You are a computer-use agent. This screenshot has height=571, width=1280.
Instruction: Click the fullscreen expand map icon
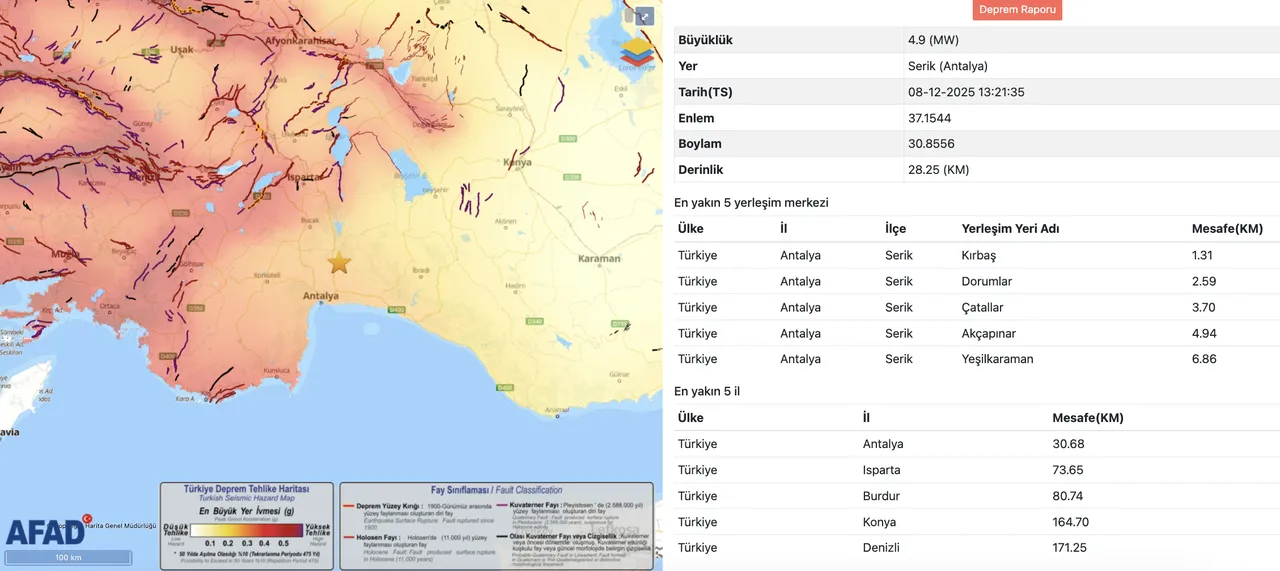click(645, 16)
